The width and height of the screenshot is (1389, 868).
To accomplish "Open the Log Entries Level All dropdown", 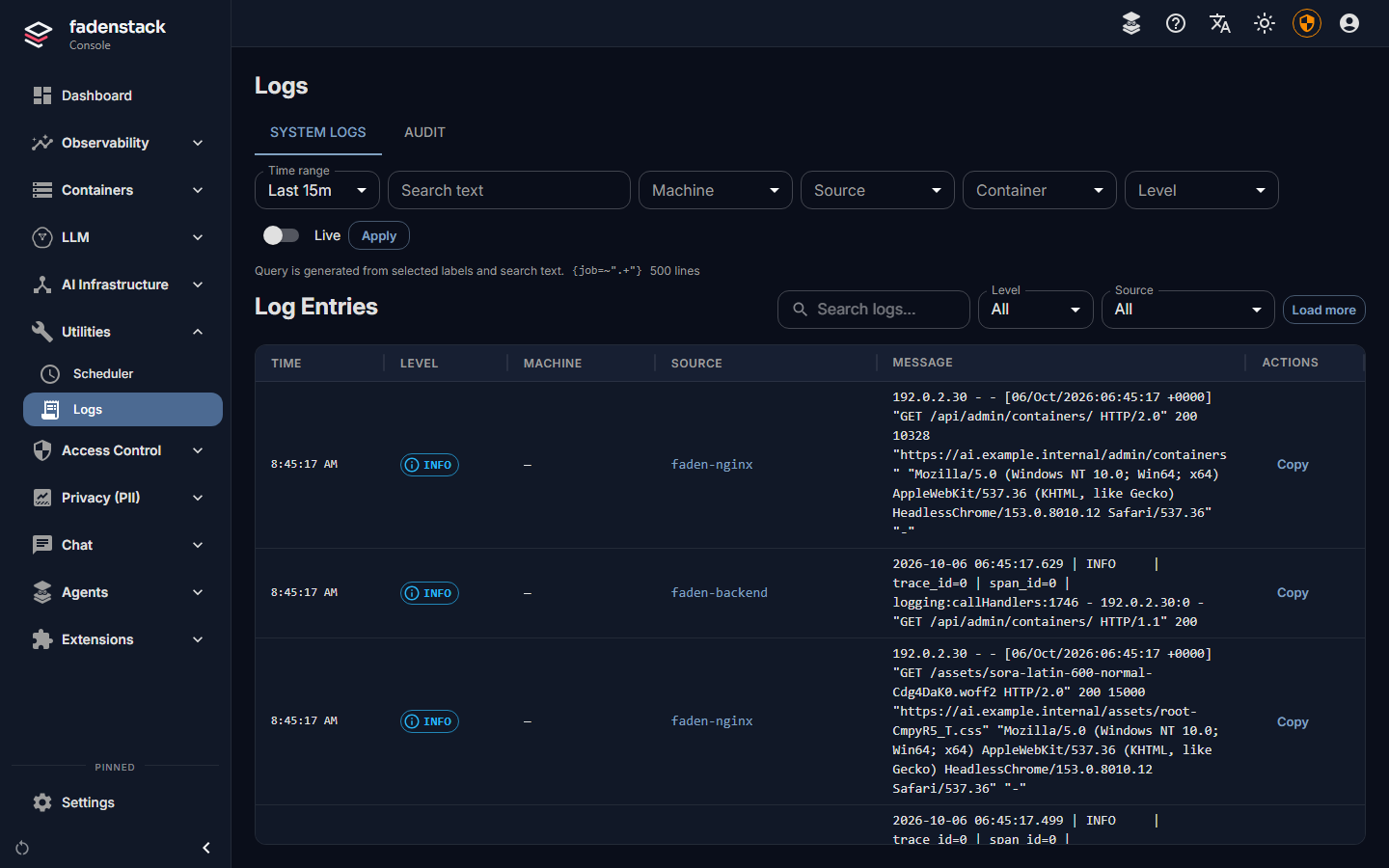I will click(1036, 310).
